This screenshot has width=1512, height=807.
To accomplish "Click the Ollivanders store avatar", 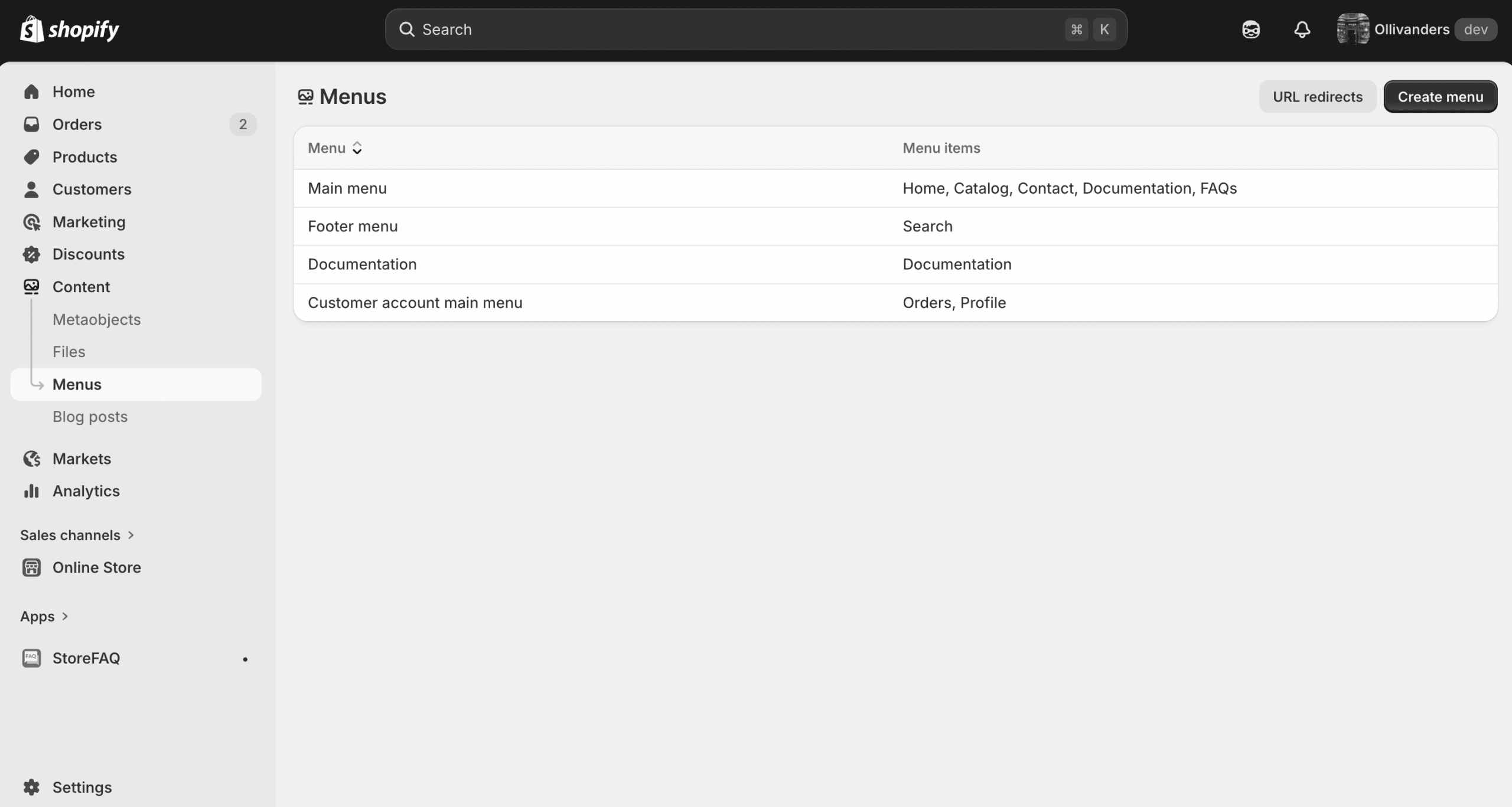I will (x=1353, y=29).
